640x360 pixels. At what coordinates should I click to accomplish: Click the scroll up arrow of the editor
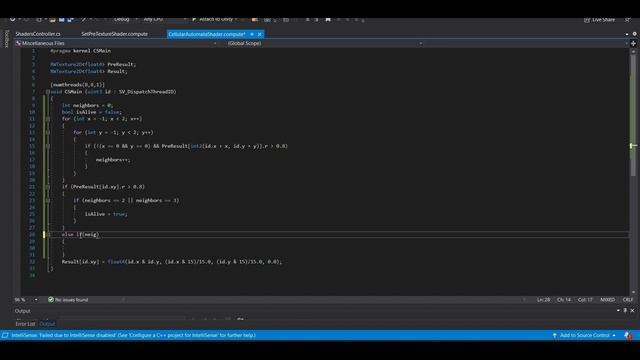[633, 51]
